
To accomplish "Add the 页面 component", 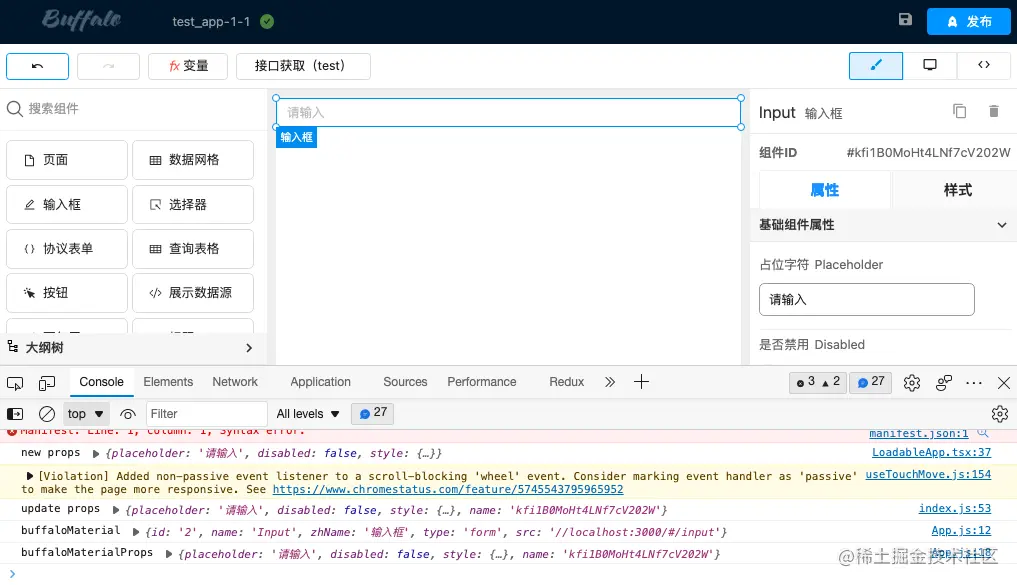I will pos(67,160).
